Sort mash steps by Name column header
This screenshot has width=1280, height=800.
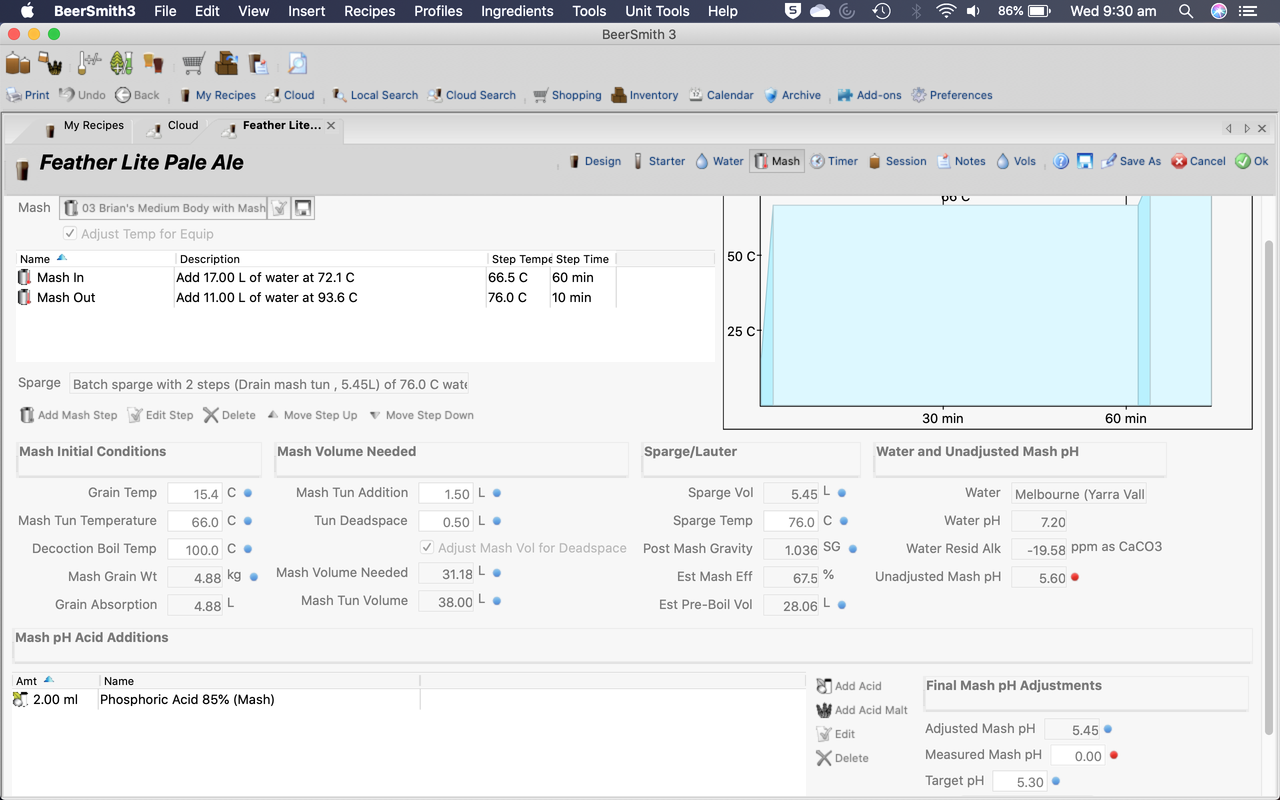click(x=96, y=259)
